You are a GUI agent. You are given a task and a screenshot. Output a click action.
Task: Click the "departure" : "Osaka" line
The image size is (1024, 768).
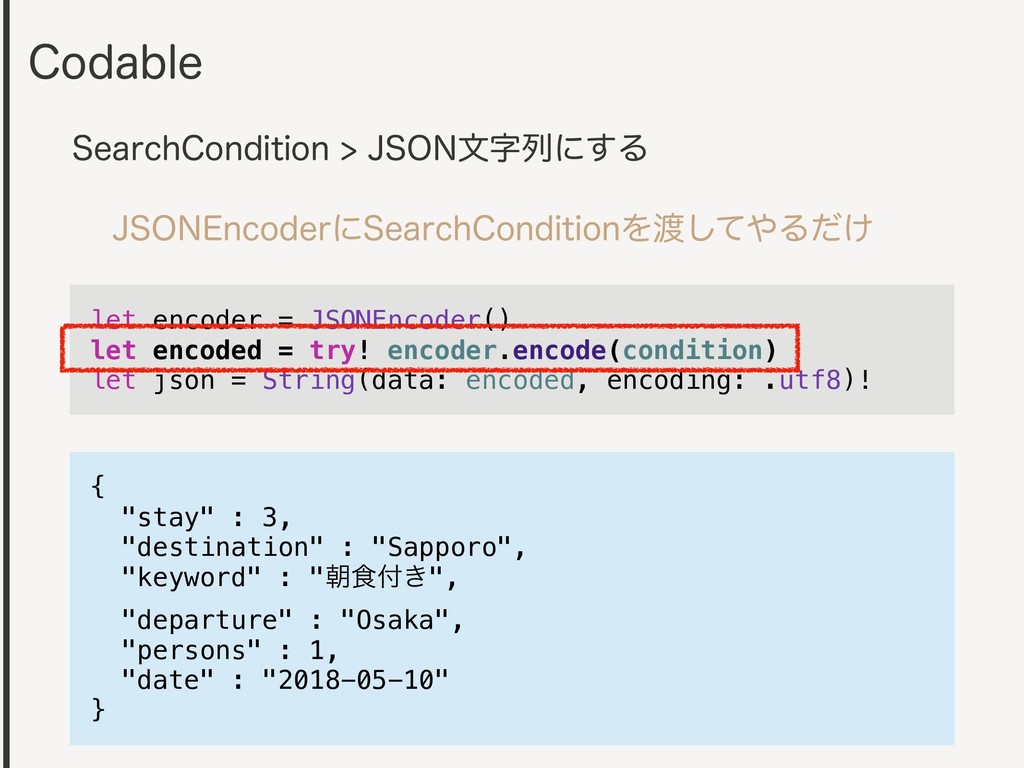(292, 620)
